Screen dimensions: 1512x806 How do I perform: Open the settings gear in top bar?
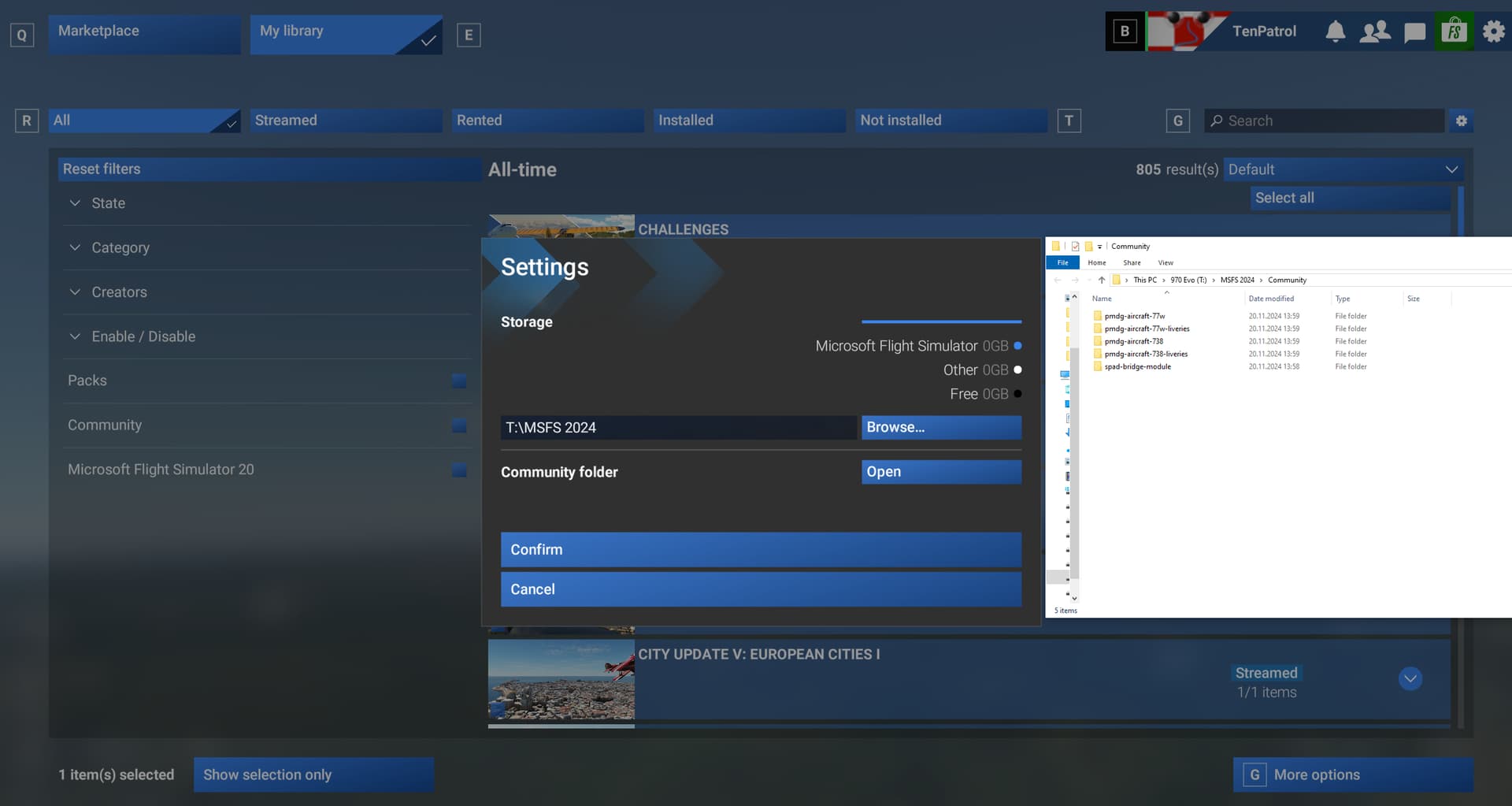1493,32
